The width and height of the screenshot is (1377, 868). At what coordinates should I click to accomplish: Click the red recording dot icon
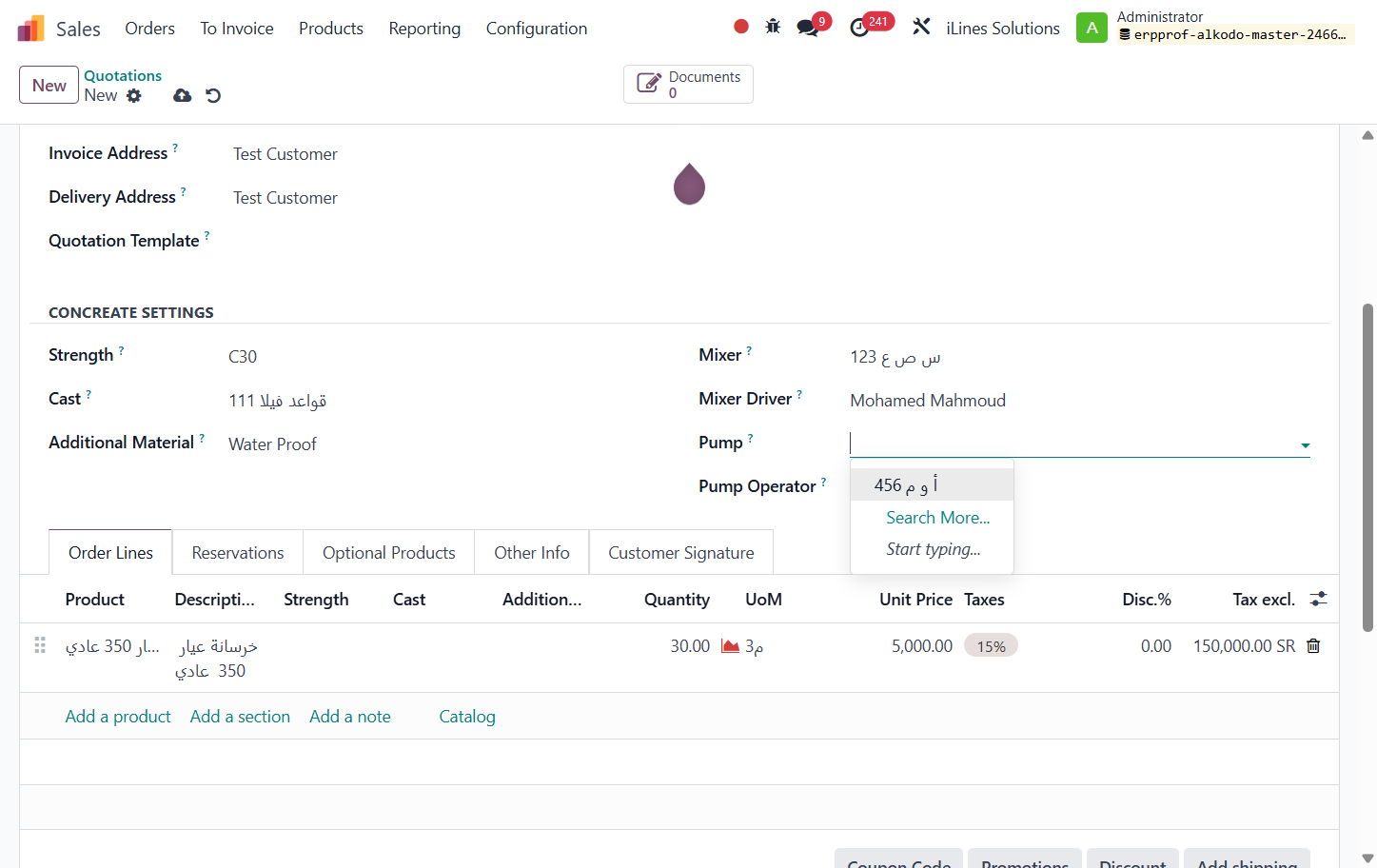point(741,27)
